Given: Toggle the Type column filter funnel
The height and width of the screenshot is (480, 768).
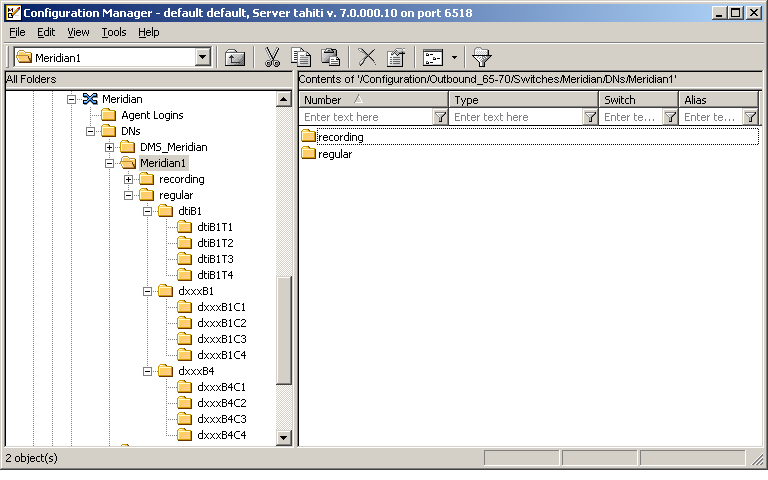Looking at the screenshot, I should (590, 117).
